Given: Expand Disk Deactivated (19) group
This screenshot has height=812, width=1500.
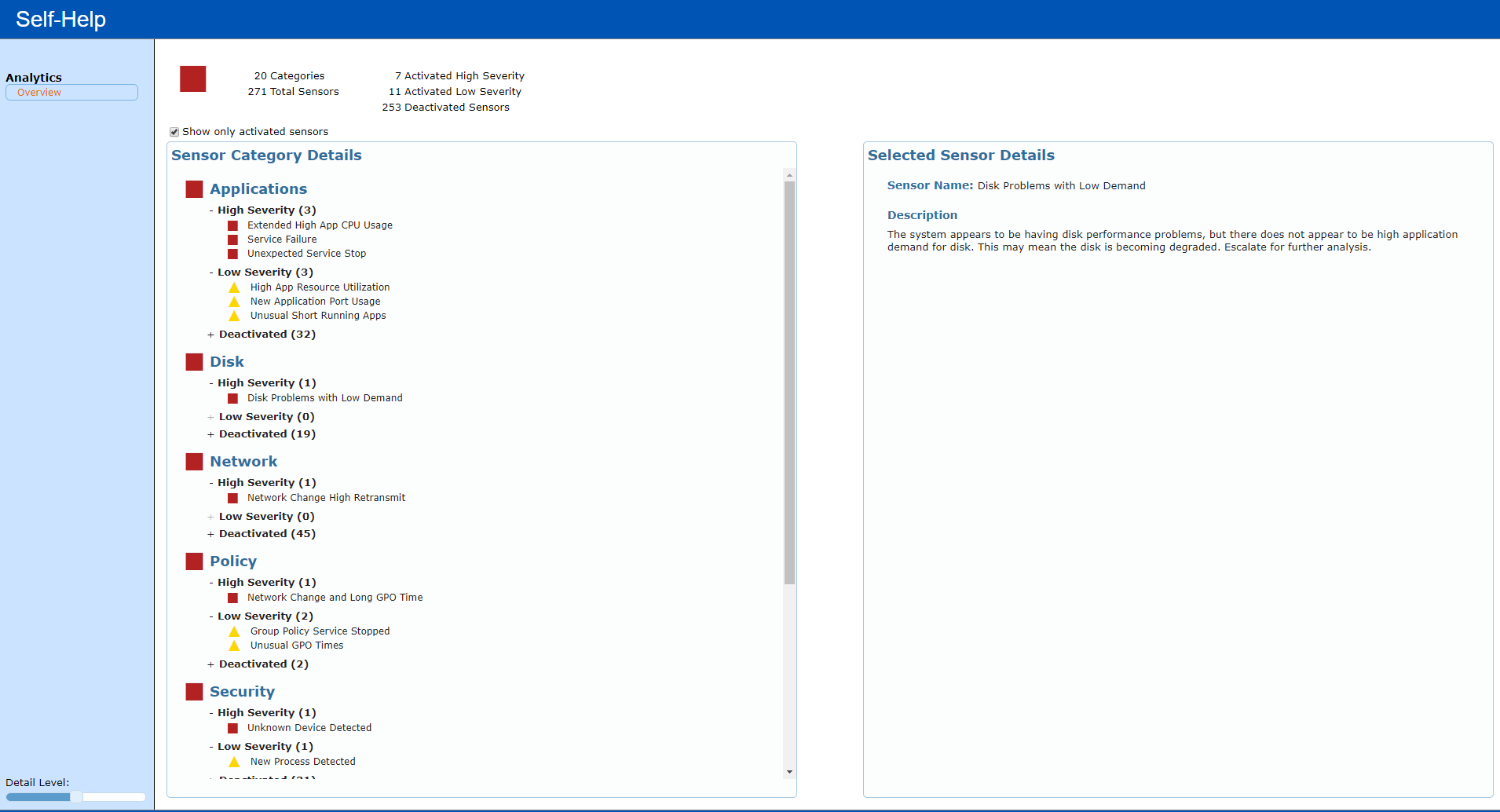Looking at the screenshot, I should pos(210,434).
